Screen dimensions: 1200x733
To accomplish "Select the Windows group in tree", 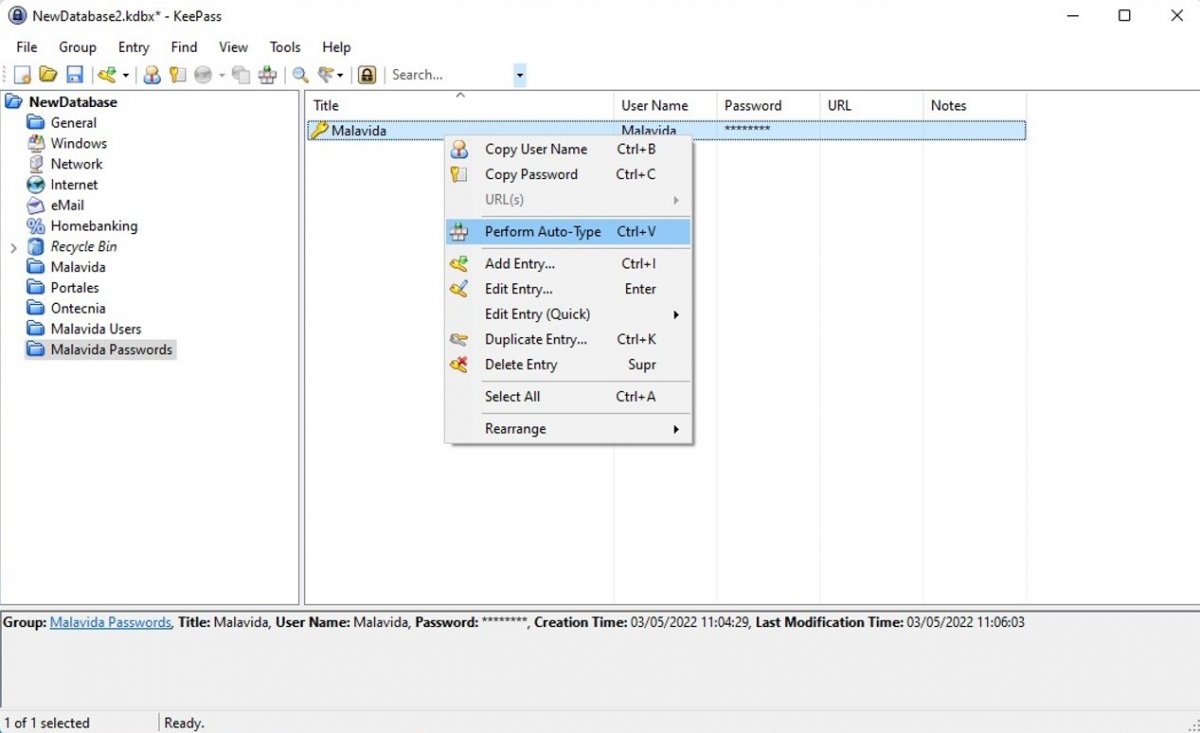I will 78,144.
